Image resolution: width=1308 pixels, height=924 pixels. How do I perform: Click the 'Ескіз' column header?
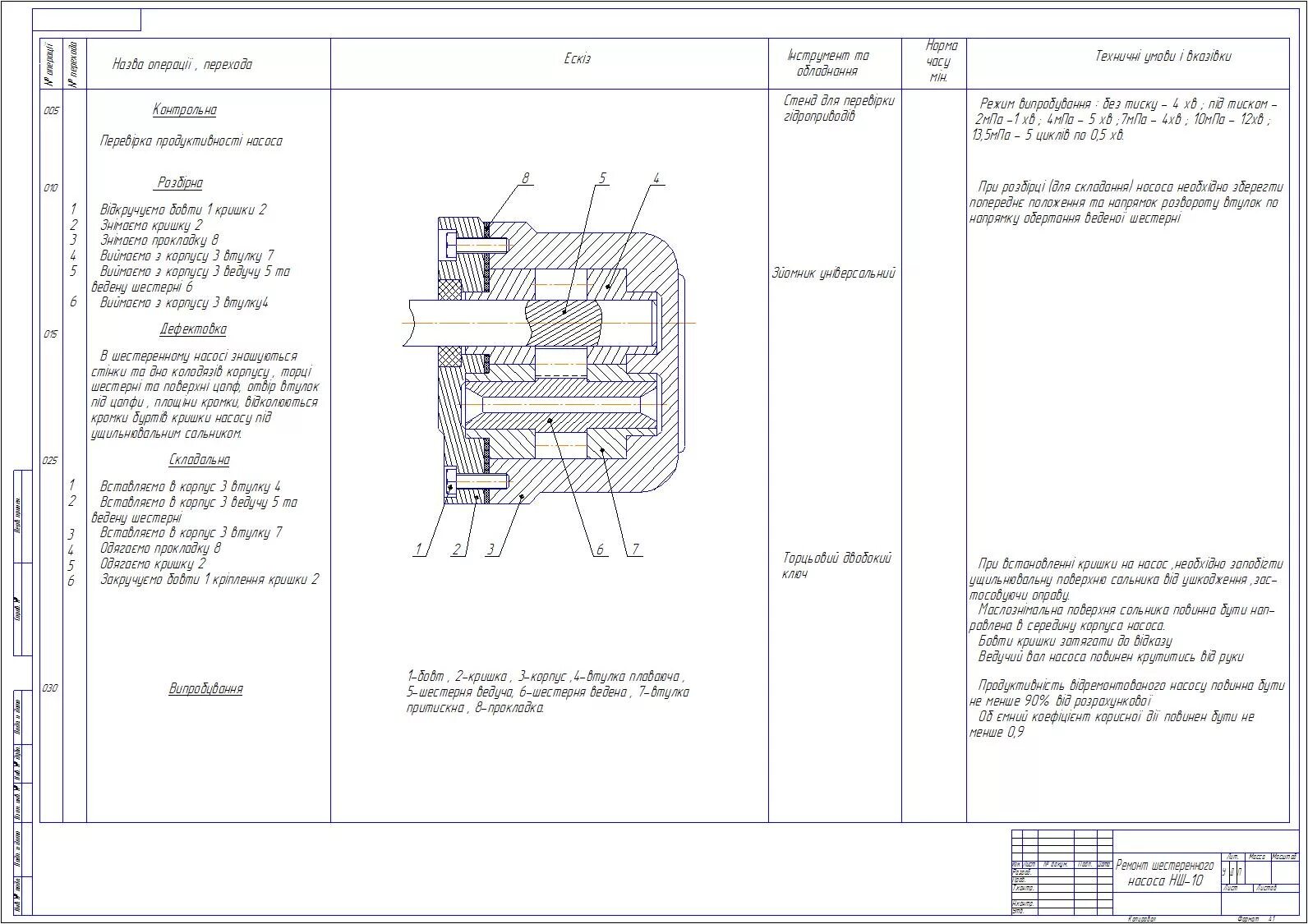(x=577, y=59)
